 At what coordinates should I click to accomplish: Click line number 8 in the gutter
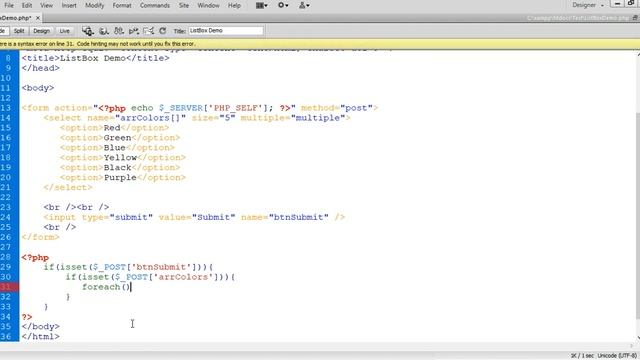click(x=8, y=58)
